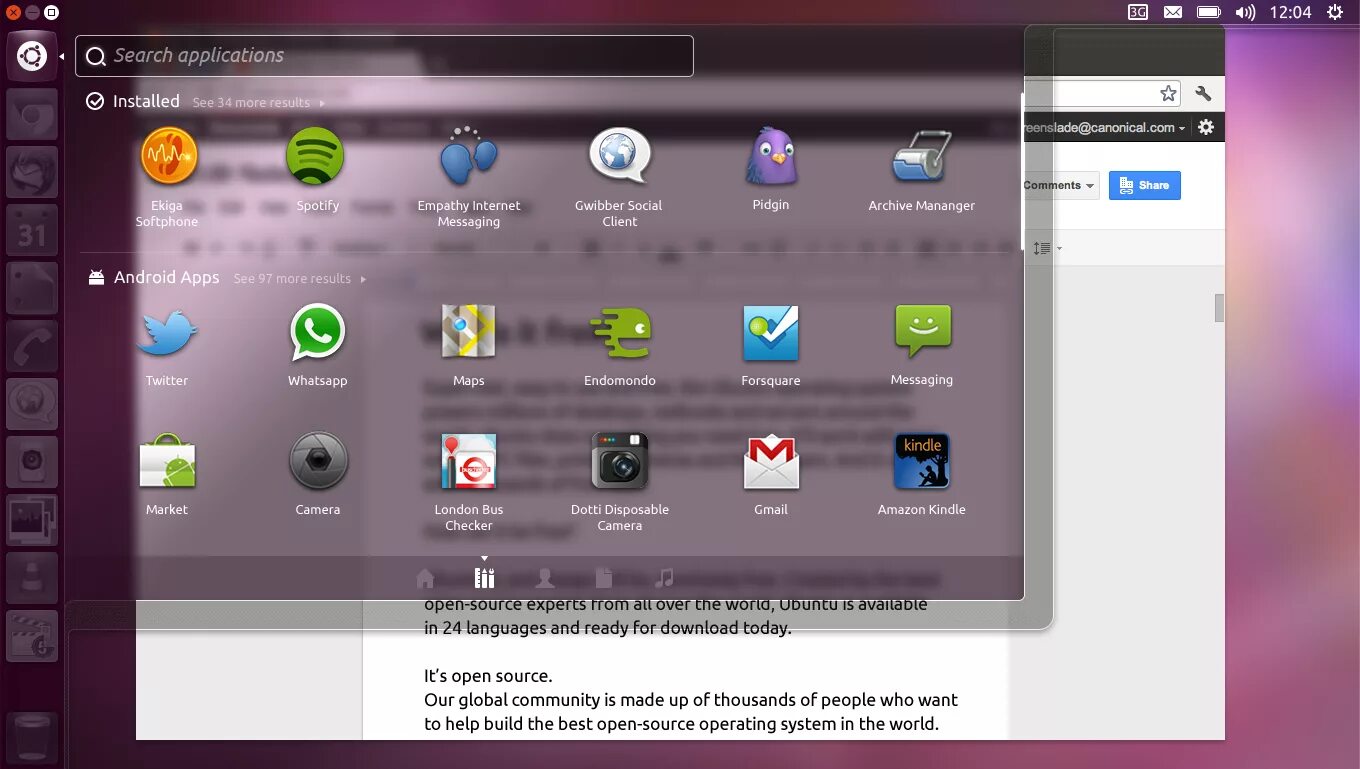The width and height of the screenshot is (1360, 769).
Task: Launch the Twitter Android app
Action: point(167,333)
